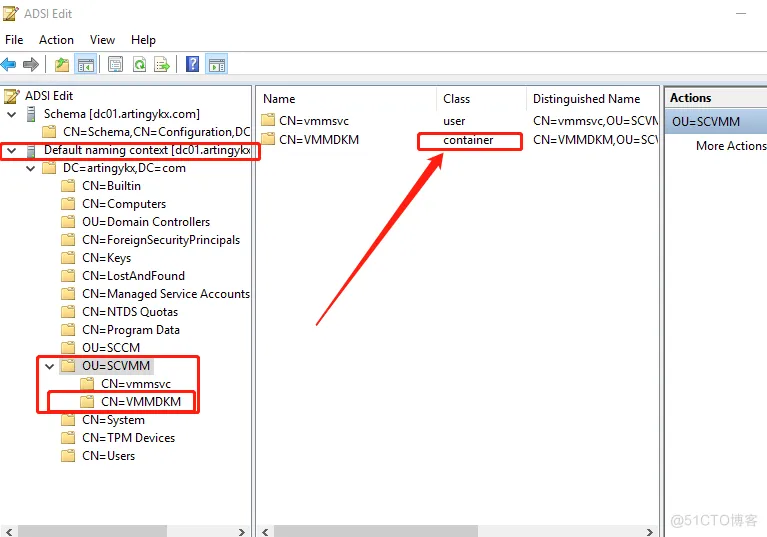
Task: Click folder icon of CN=Builtin
Action: pos(68,186)
